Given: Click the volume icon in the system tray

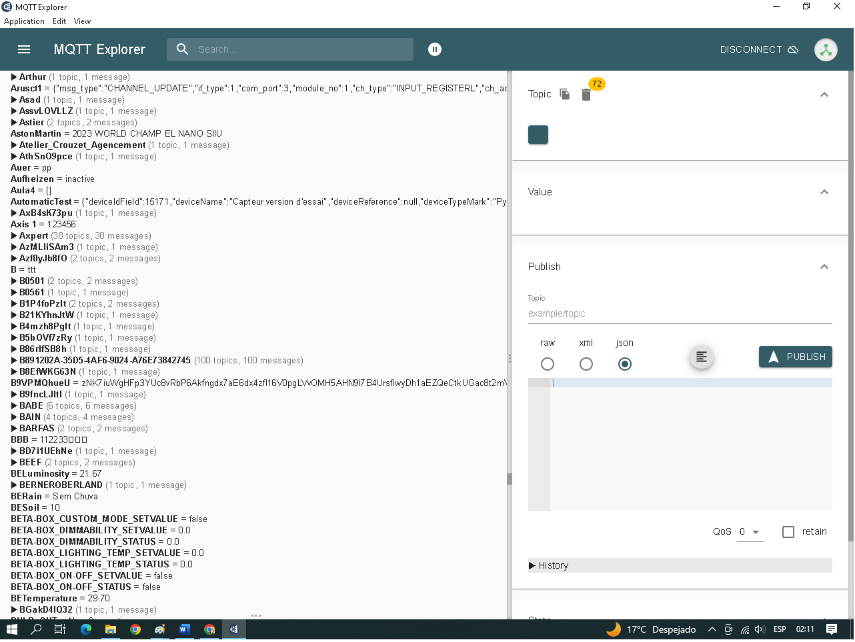Looking at the screenshot, I should (760, 629).
